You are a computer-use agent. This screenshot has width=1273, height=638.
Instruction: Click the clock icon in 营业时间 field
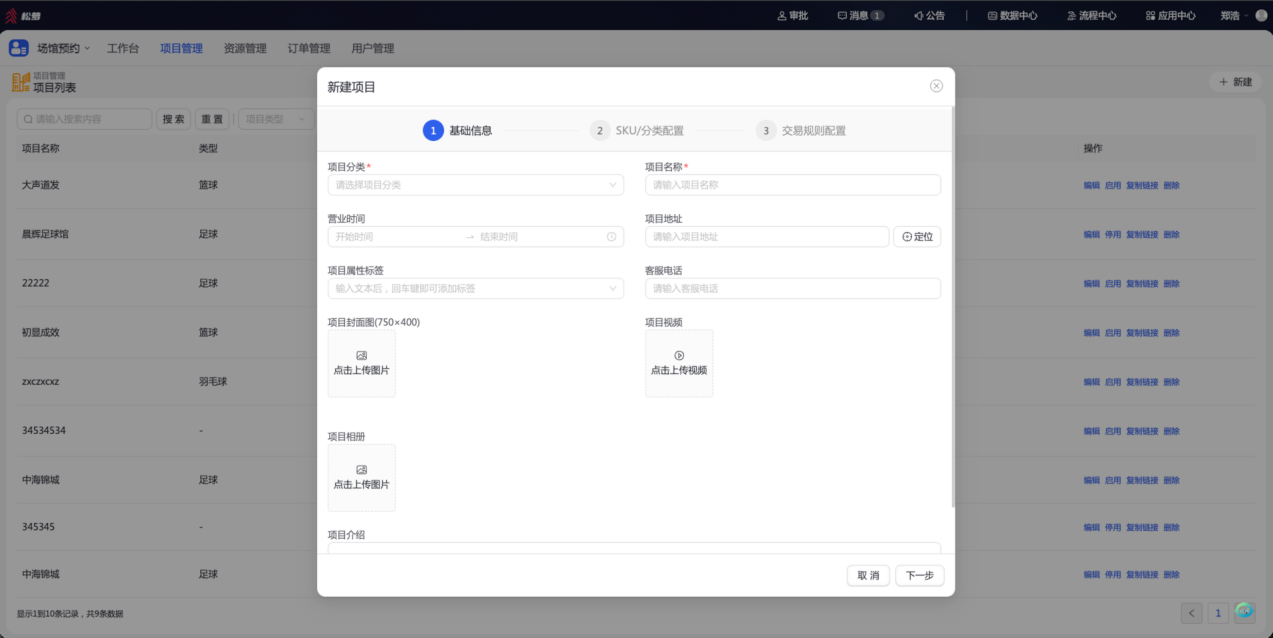point(611,237)
